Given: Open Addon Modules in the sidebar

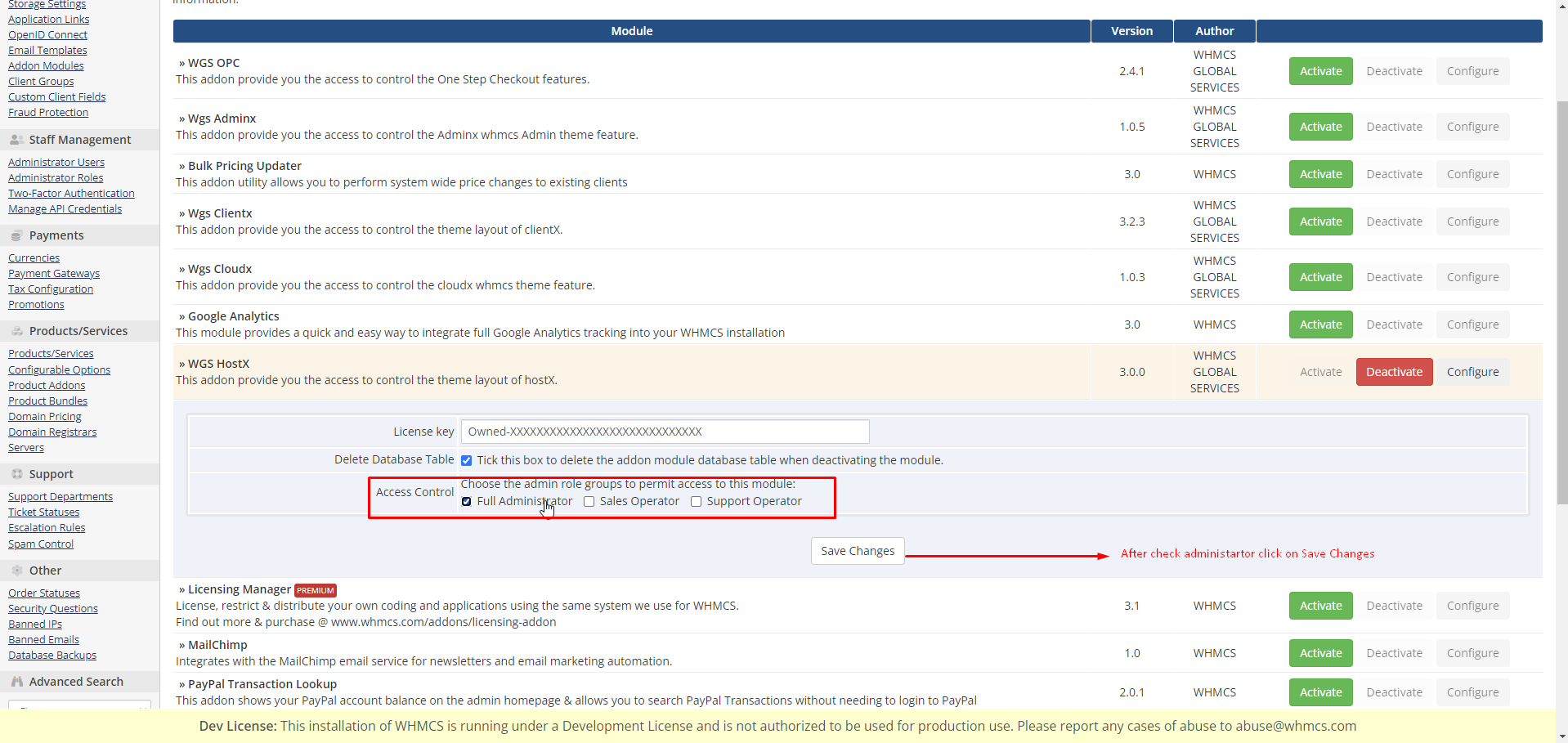Looking at the screenshot, I should 46,65.
